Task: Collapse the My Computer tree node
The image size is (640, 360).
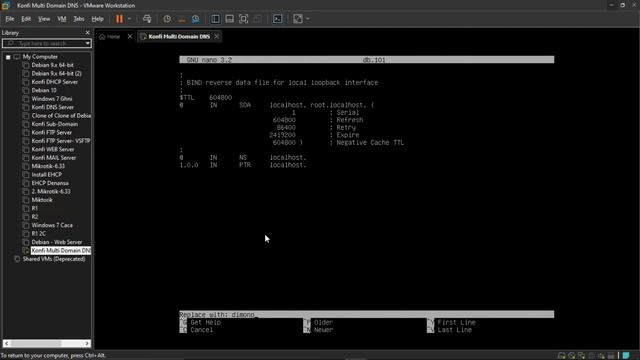Action: tap(8, 57)
